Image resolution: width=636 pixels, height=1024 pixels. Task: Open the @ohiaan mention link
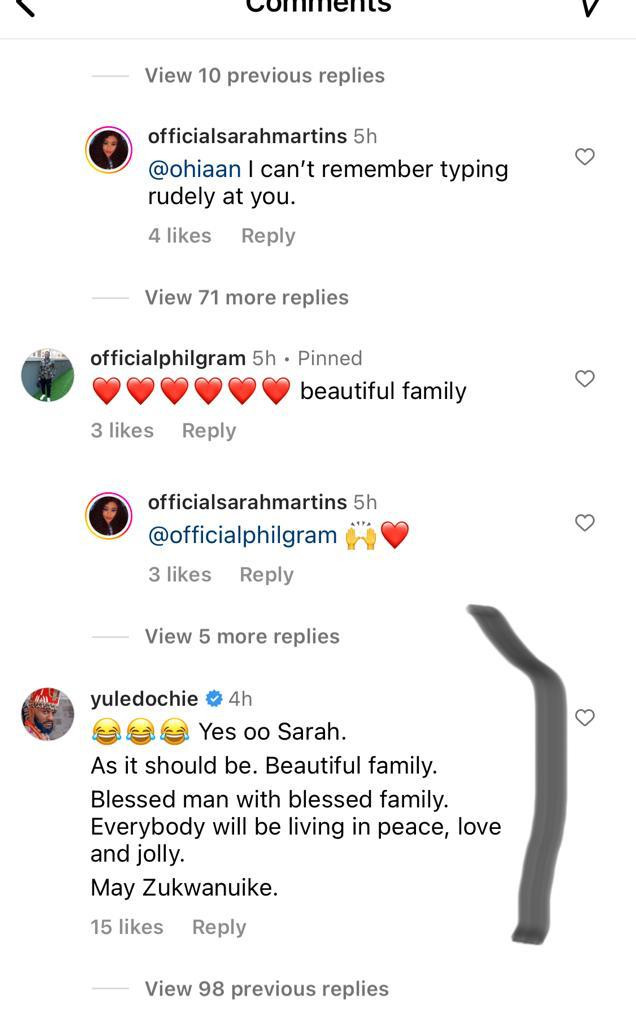(194, 169)
